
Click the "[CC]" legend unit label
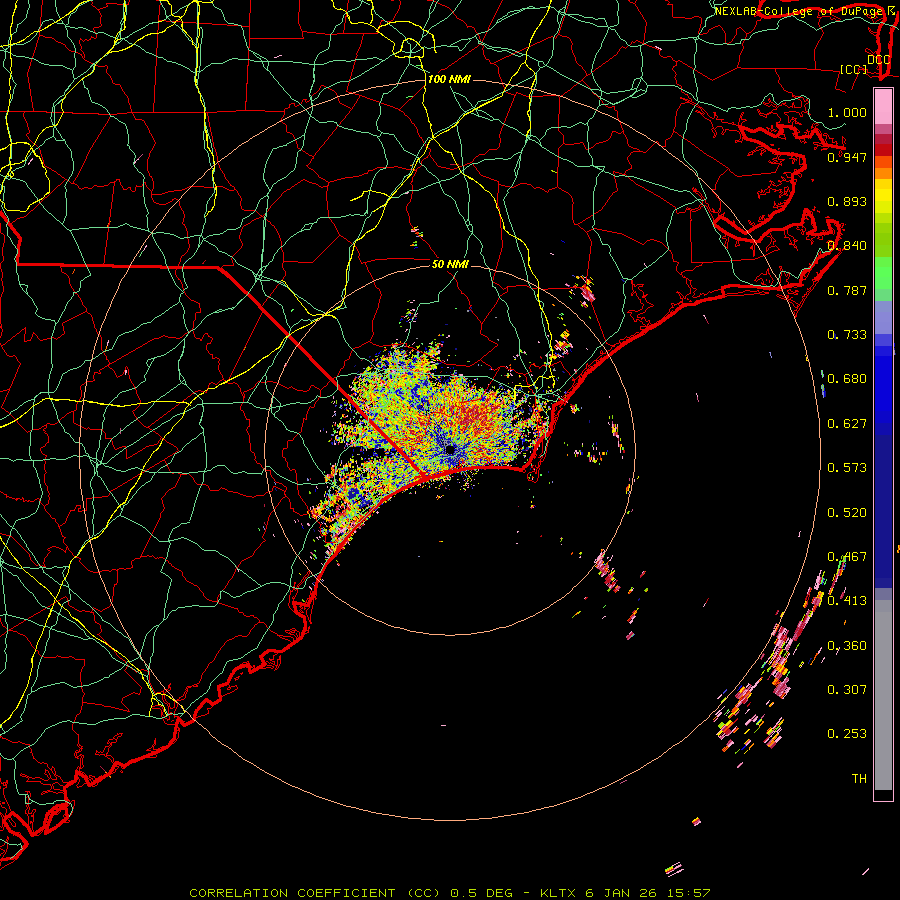click(x=854, y=69)
